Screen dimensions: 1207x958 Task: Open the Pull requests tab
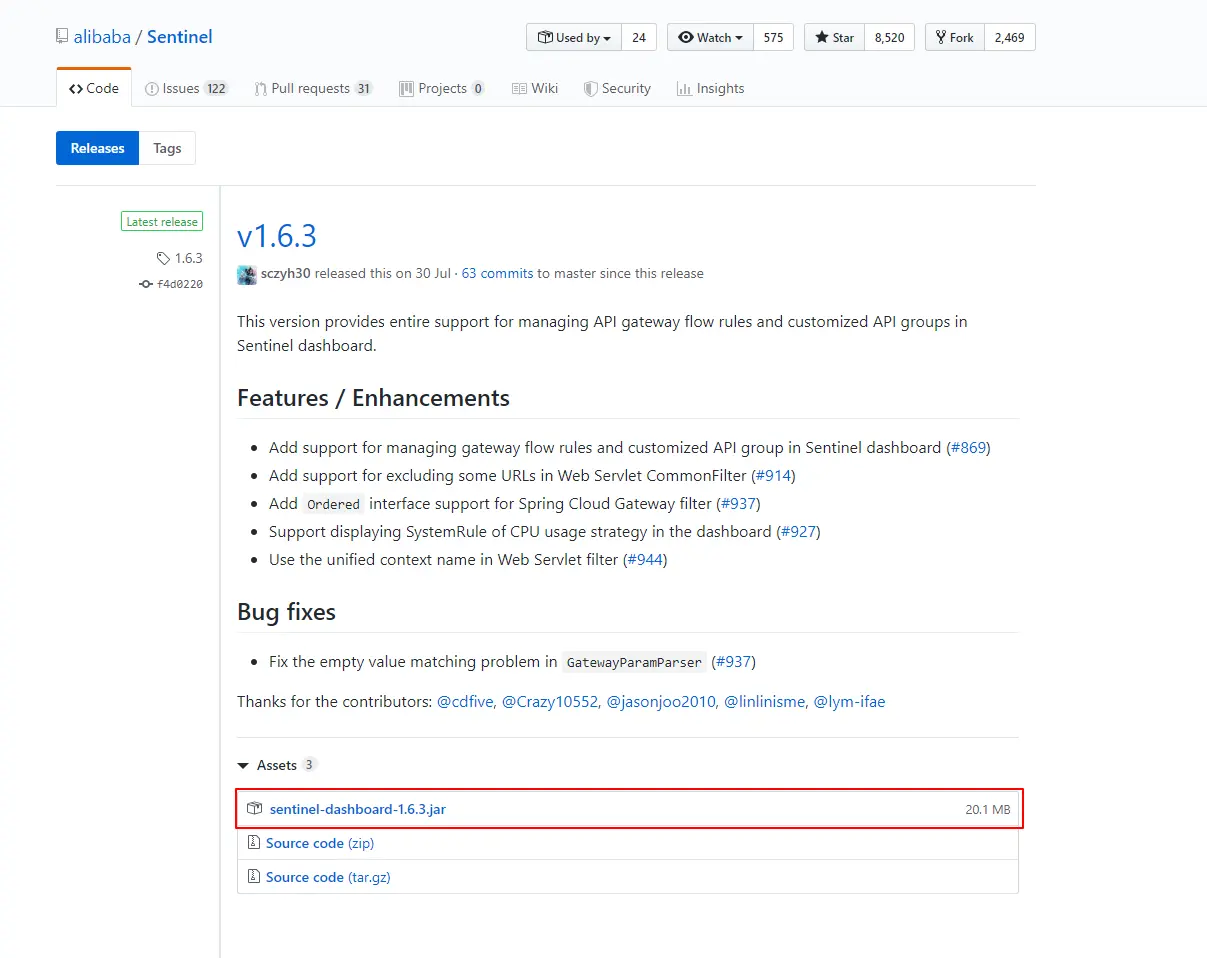(x=313, y=88)
